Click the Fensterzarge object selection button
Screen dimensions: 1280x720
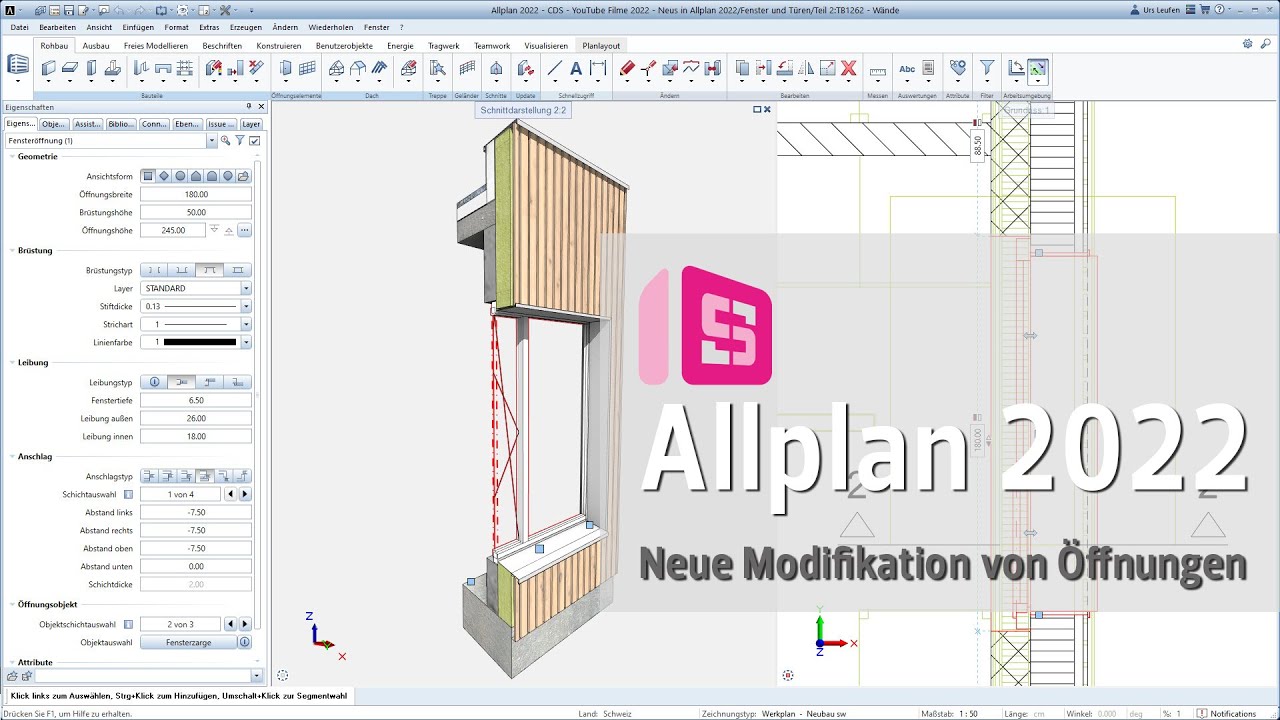pyautogui.click(x=188, y=642)
